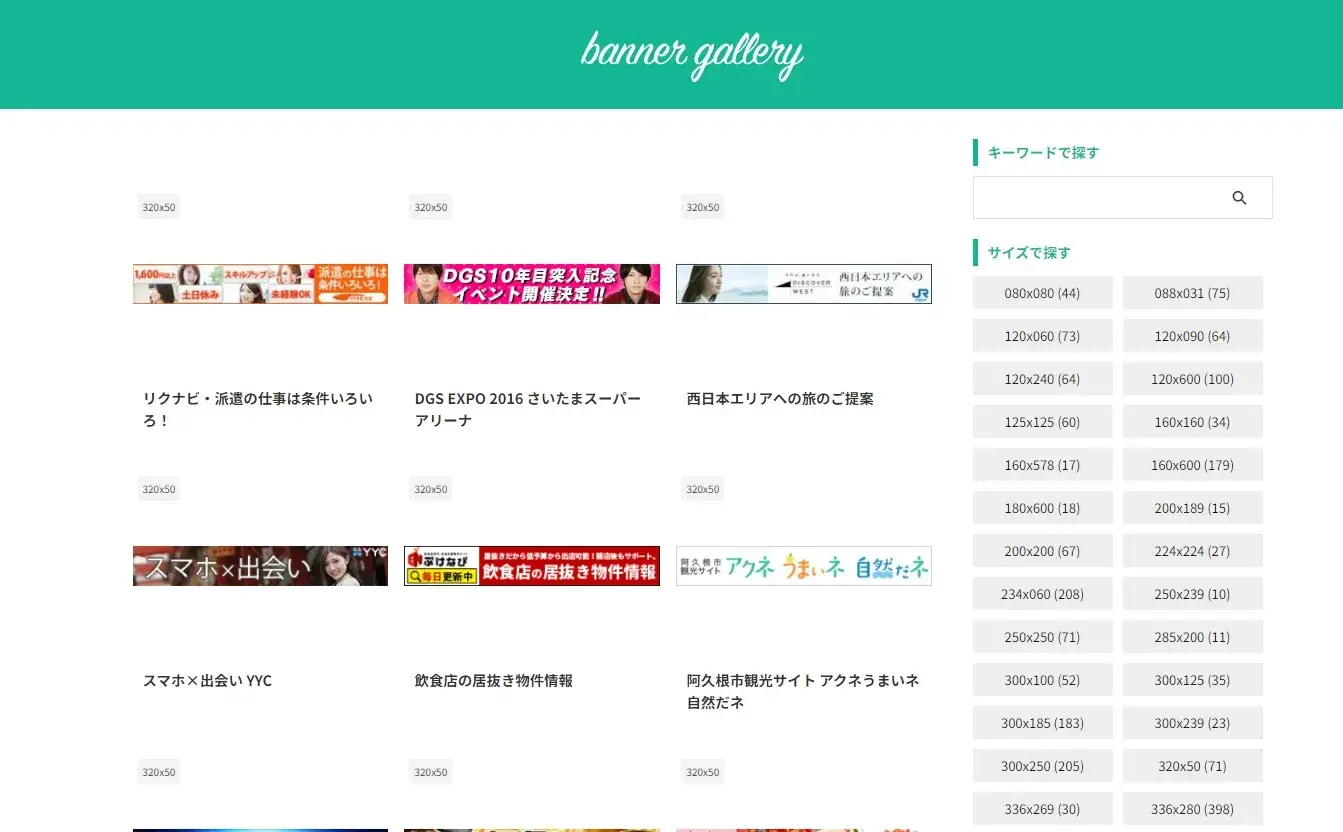1343x832 pixels.
Task: Choose the 320x50 size category
Action: 1192,765
